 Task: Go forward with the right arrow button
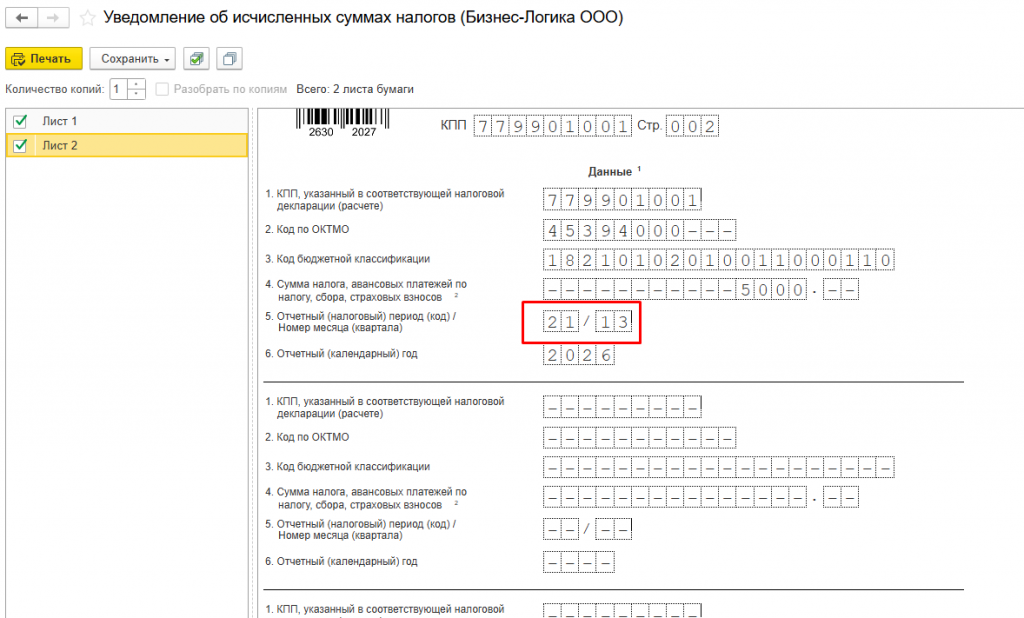[54, 18]
